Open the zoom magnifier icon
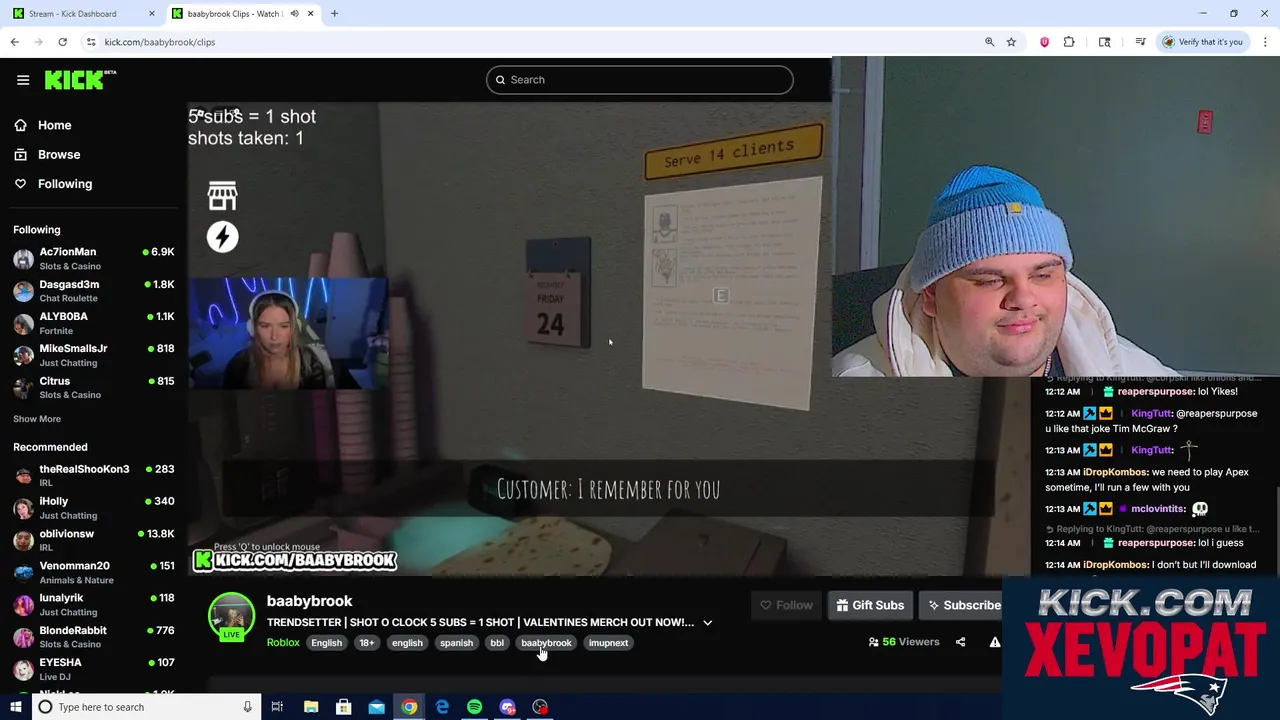The width and height of the screenshot is (1280, 720). coord(990,42)
